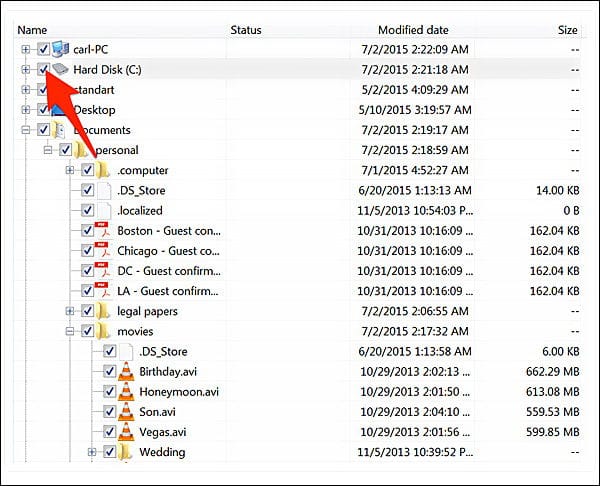The height and width of the screenshot is (486, 600).
Task: Click the movies folder icon
Action: tap(103, 331)
